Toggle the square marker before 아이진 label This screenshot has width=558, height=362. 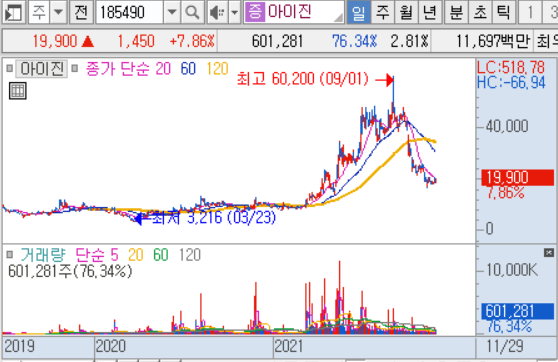pyautogui.click(x=10, y=68)
